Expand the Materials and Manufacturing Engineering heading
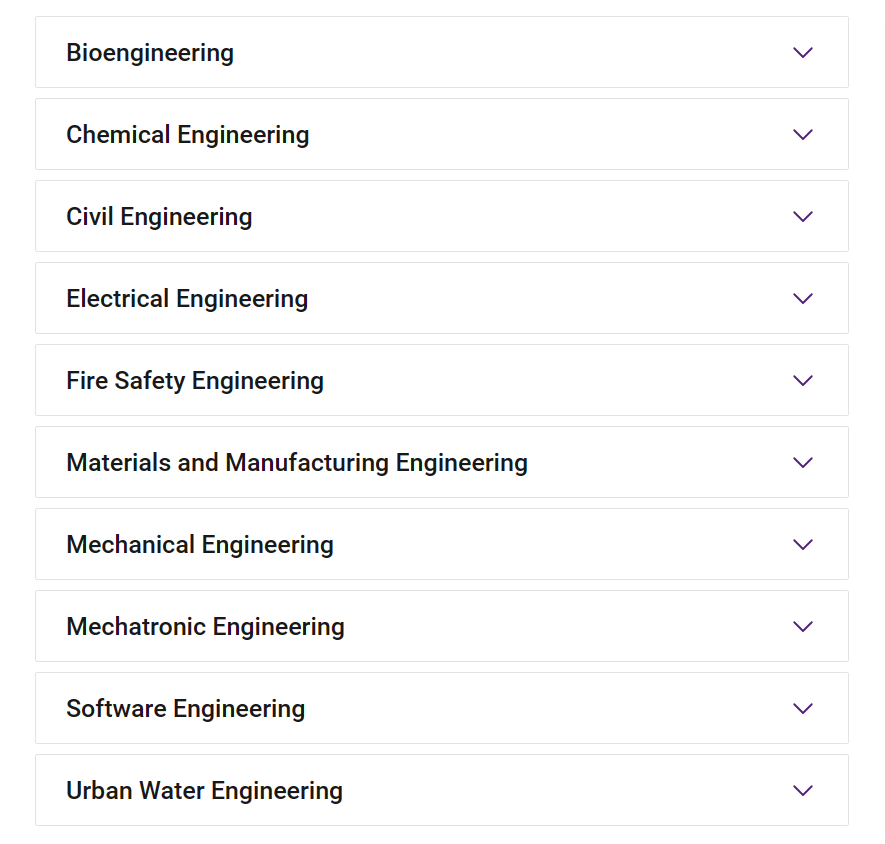 click(442, 462)
